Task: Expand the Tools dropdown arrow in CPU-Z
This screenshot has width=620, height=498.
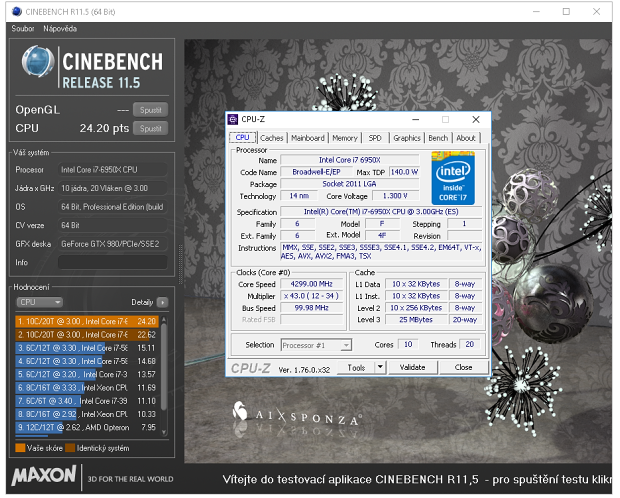Action: coord(380,367)
